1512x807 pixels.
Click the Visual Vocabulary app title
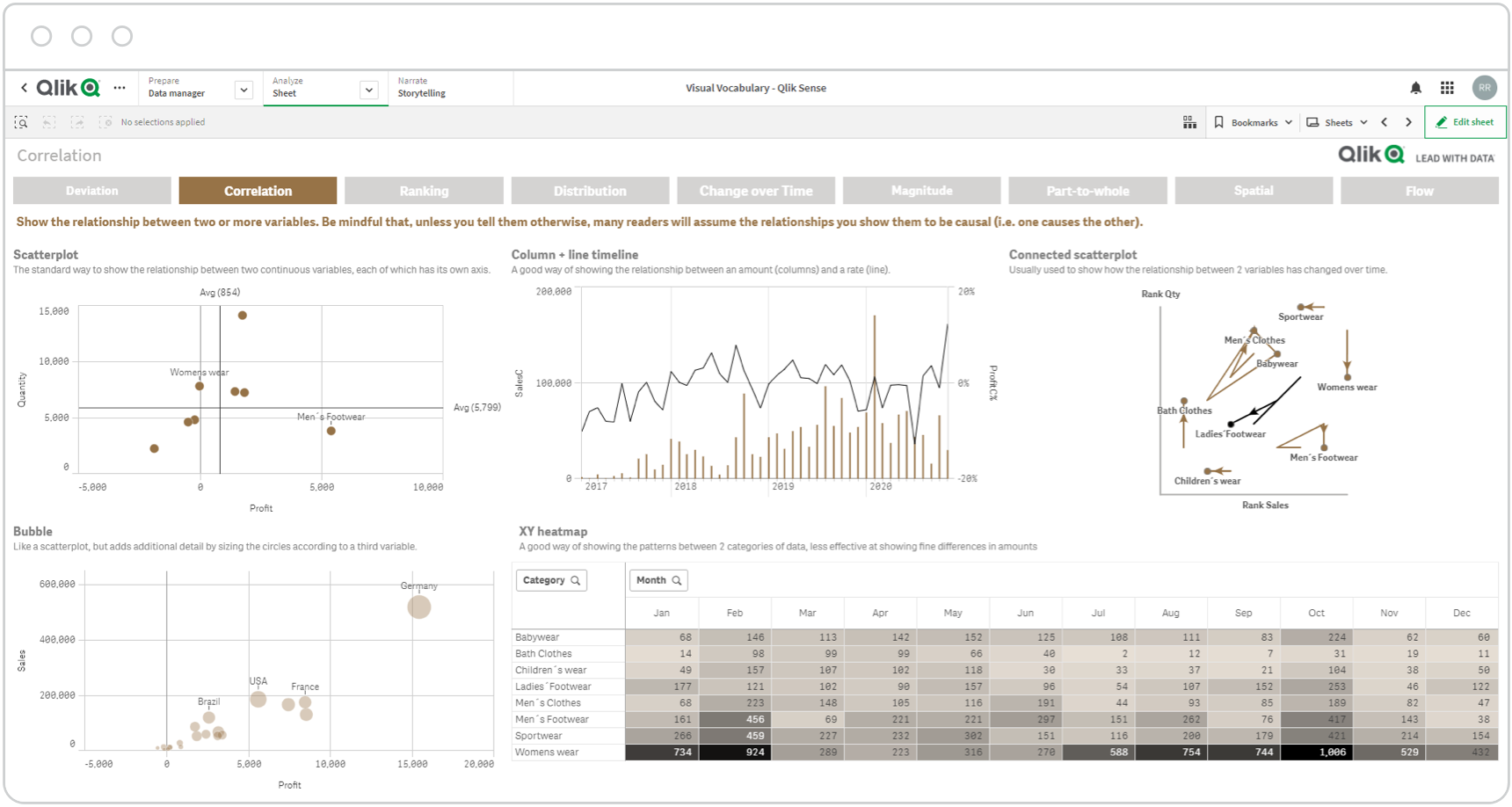756,88
